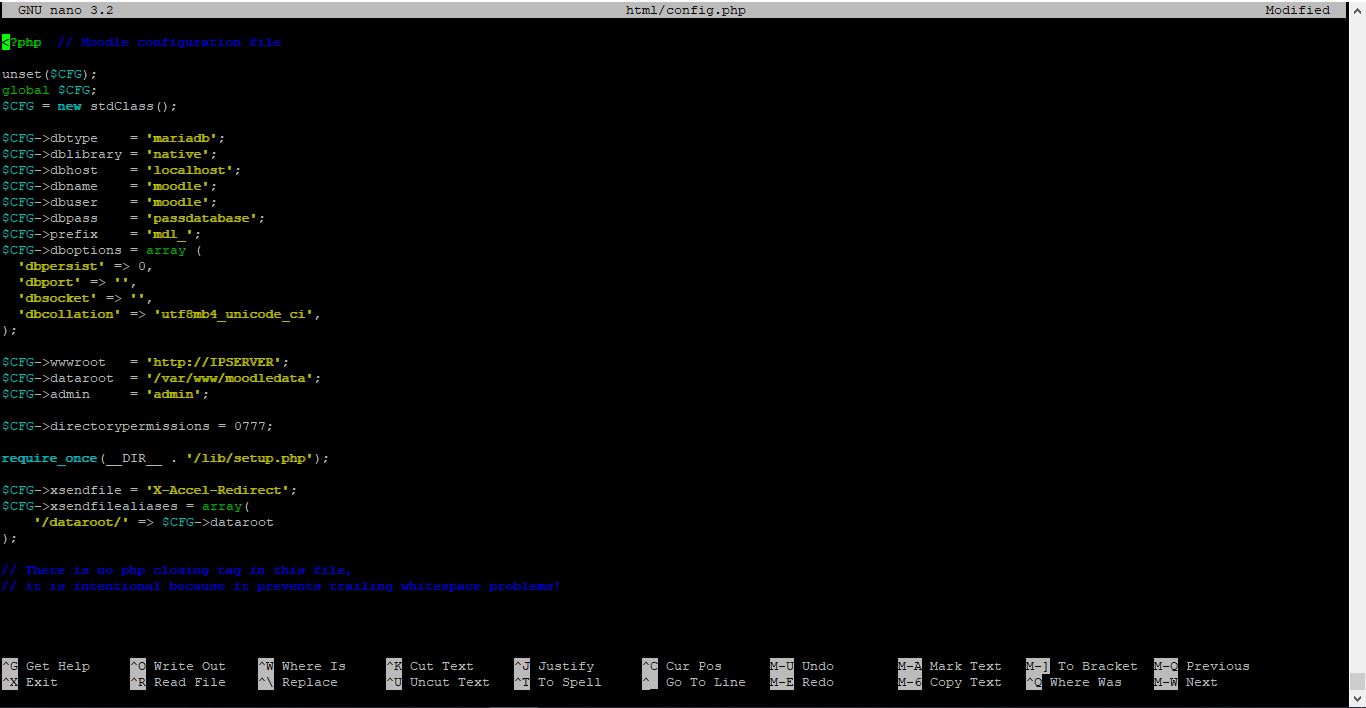Viewport: 1366px width, 708px height.
Task: Select the Write Out command
Action: [189, 666]
